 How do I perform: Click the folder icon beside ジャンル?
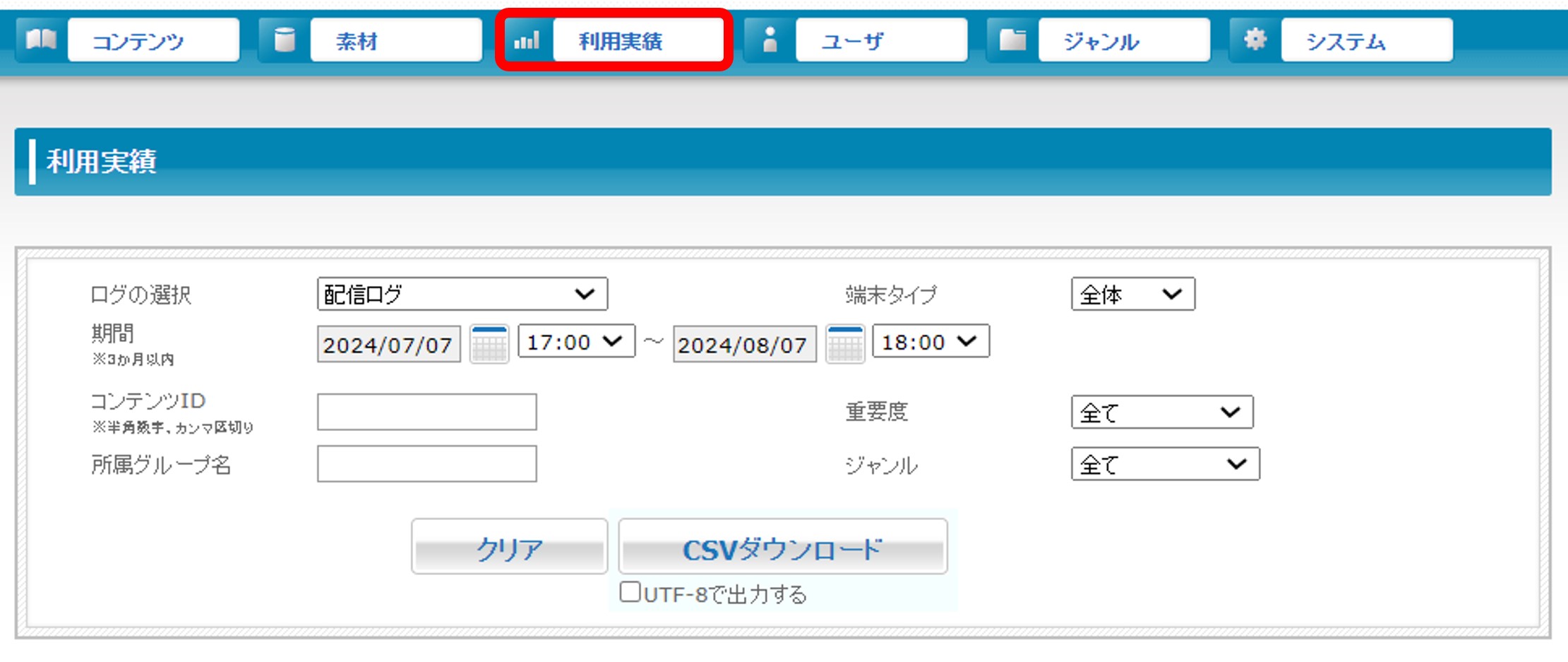tap(1012, 40)
